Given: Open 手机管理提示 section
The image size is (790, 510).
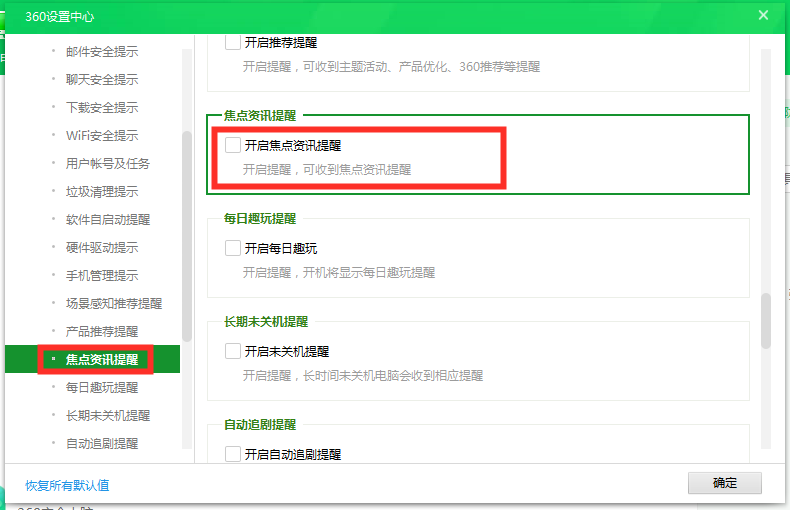Looking at the screenshot, I should (x=102, y=276).
